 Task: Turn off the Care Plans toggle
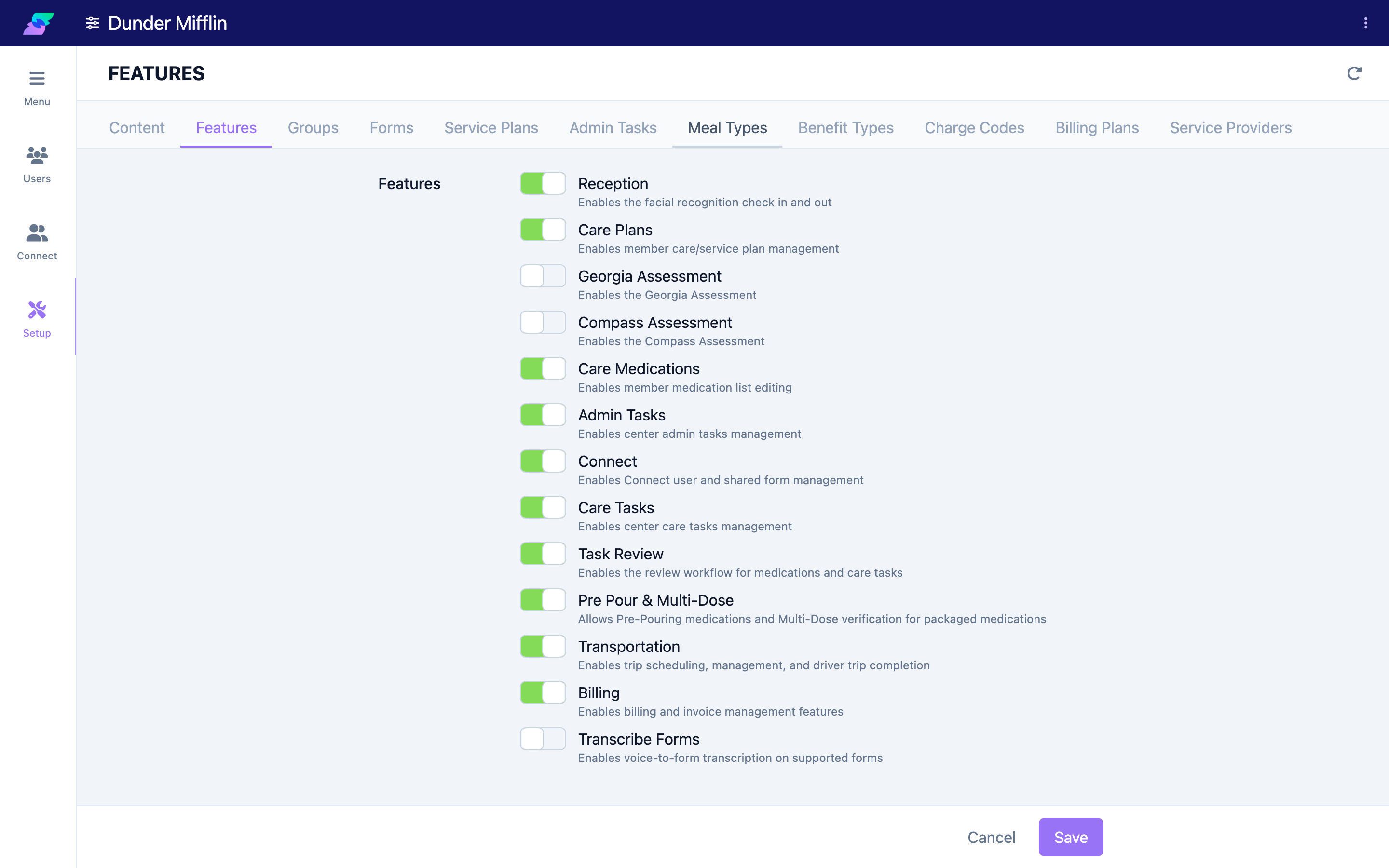point(543,230)
